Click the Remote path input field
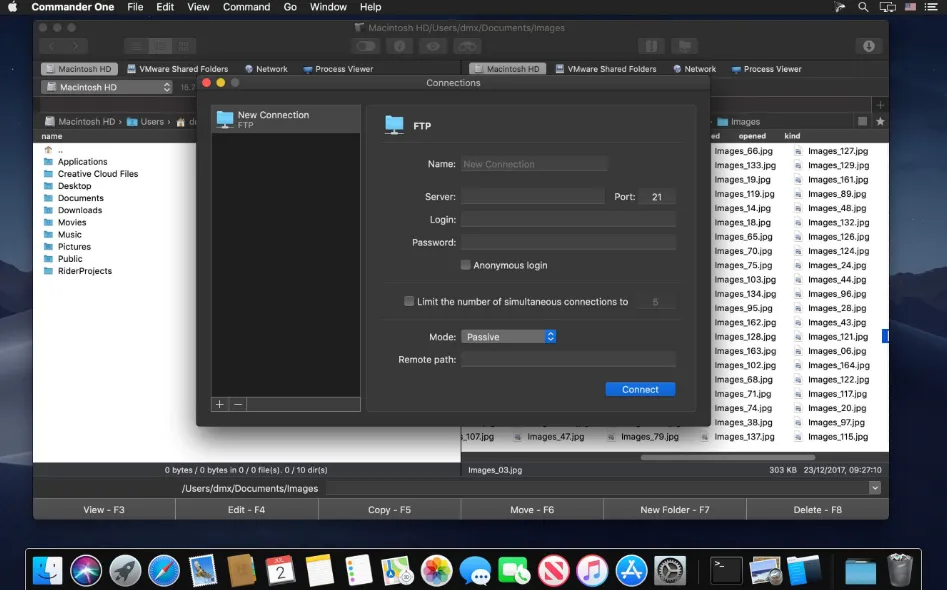The height and width of the screenshot is (590, 947). point(568,359)
